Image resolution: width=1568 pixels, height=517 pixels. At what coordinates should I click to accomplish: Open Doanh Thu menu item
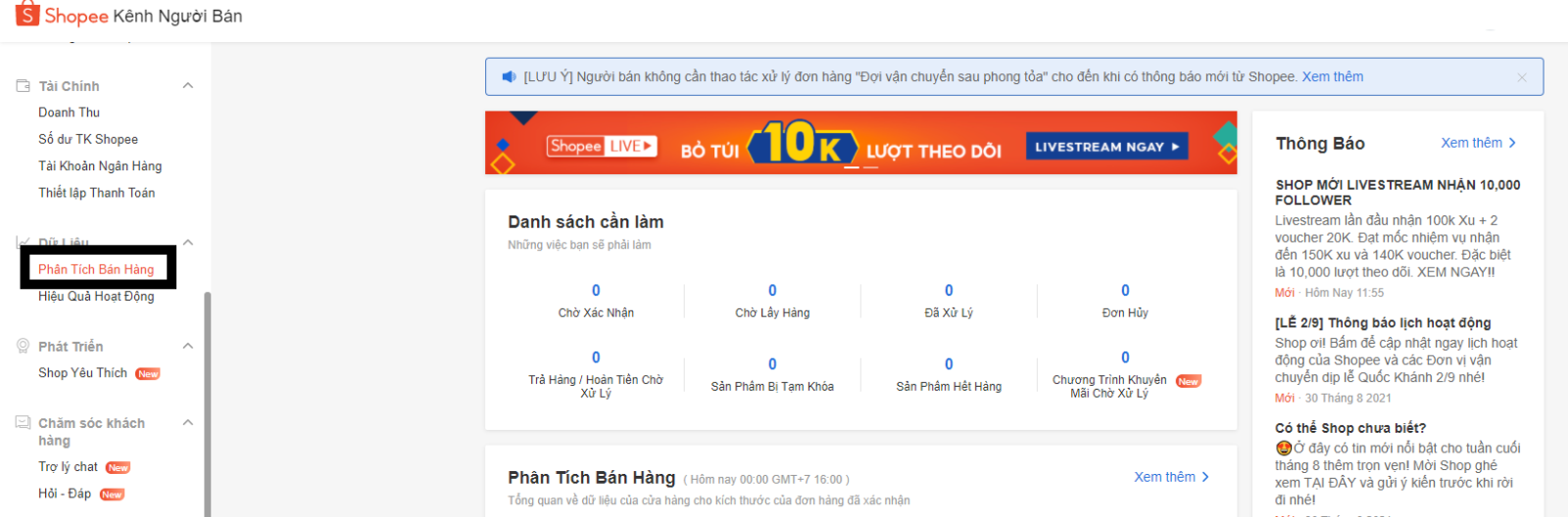(x=69, y=113)
